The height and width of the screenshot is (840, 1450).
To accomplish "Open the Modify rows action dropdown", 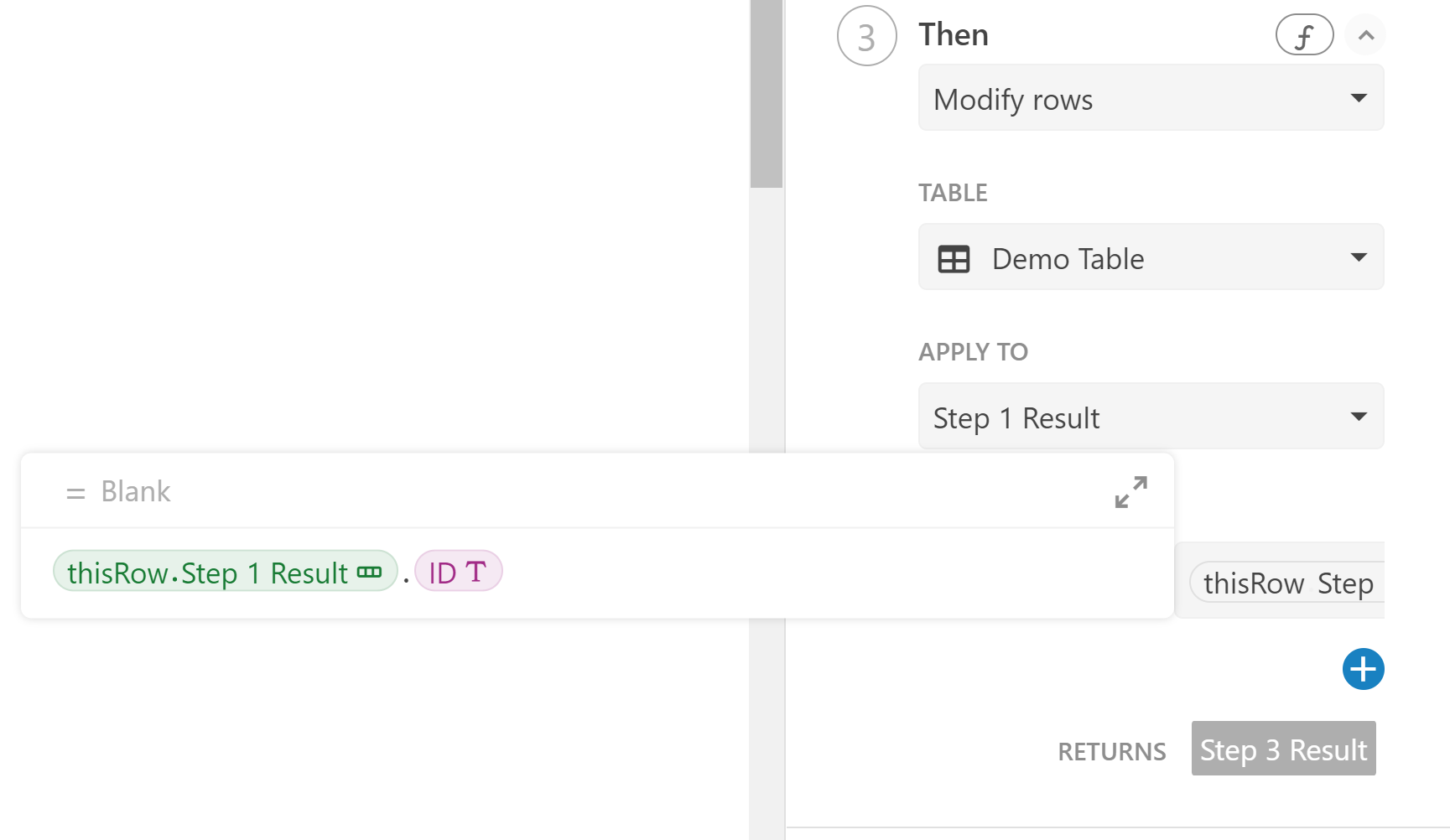I will click(1150, 98).
